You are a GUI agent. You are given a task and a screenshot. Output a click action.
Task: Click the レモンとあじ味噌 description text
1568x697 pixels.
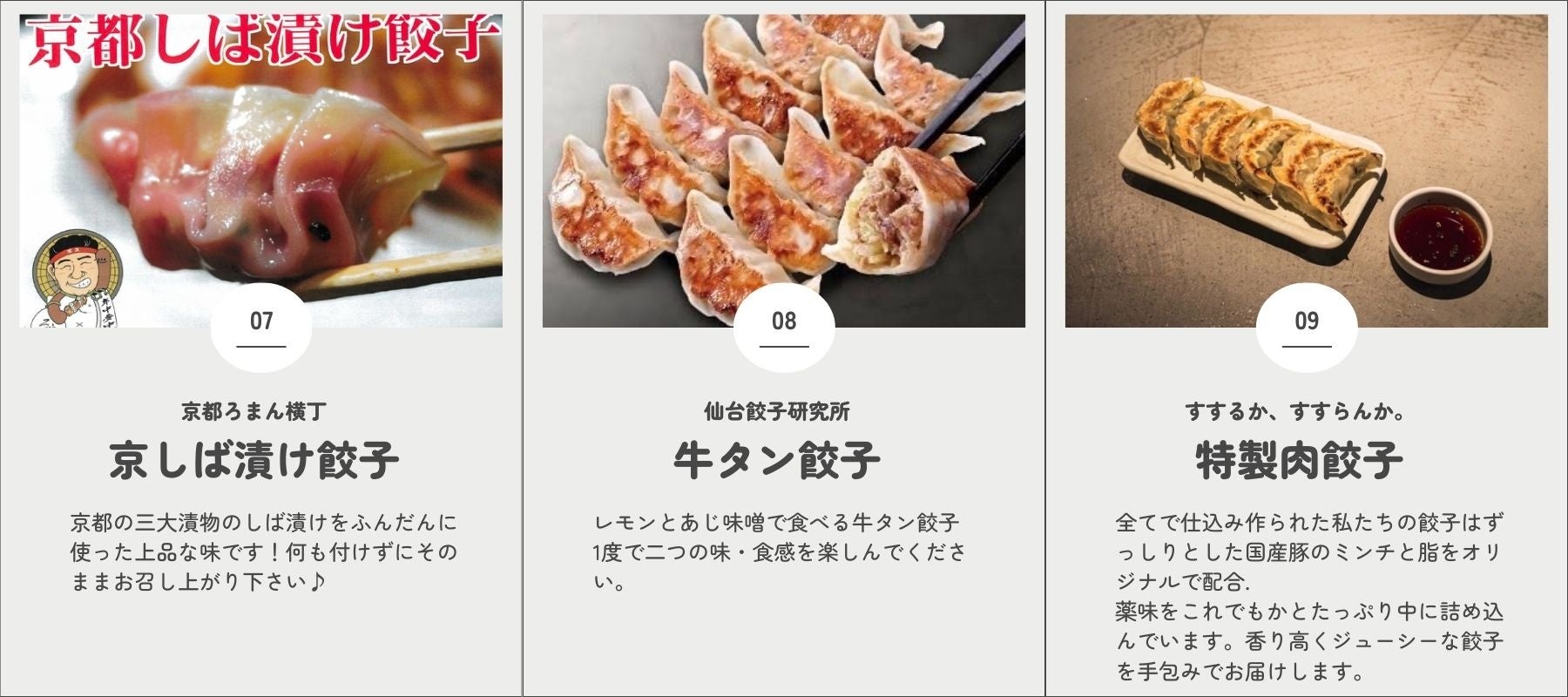point(780,552)
